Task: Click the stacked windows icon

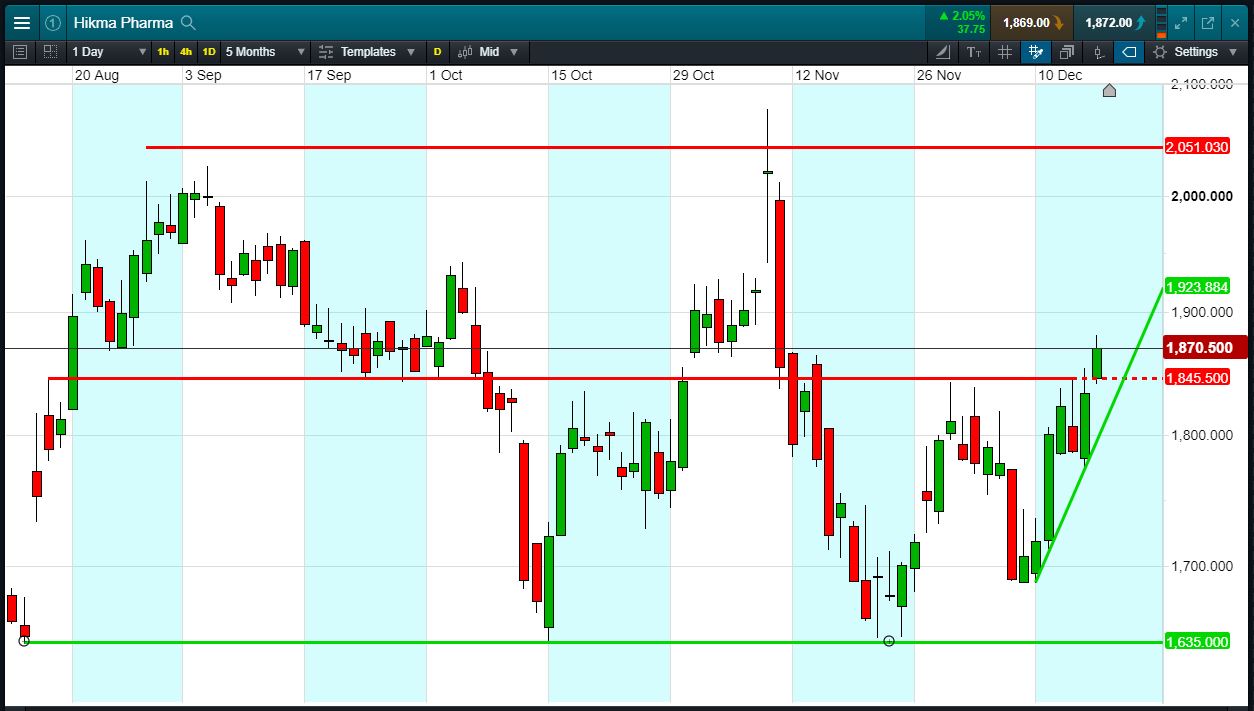Action: [1067, 52]
